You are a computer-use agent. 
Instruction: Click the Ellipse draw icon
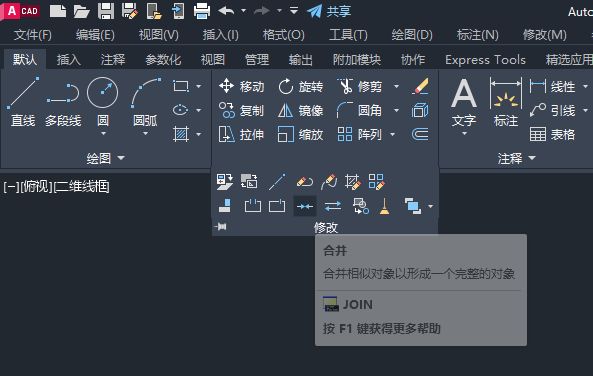(181, 110)
